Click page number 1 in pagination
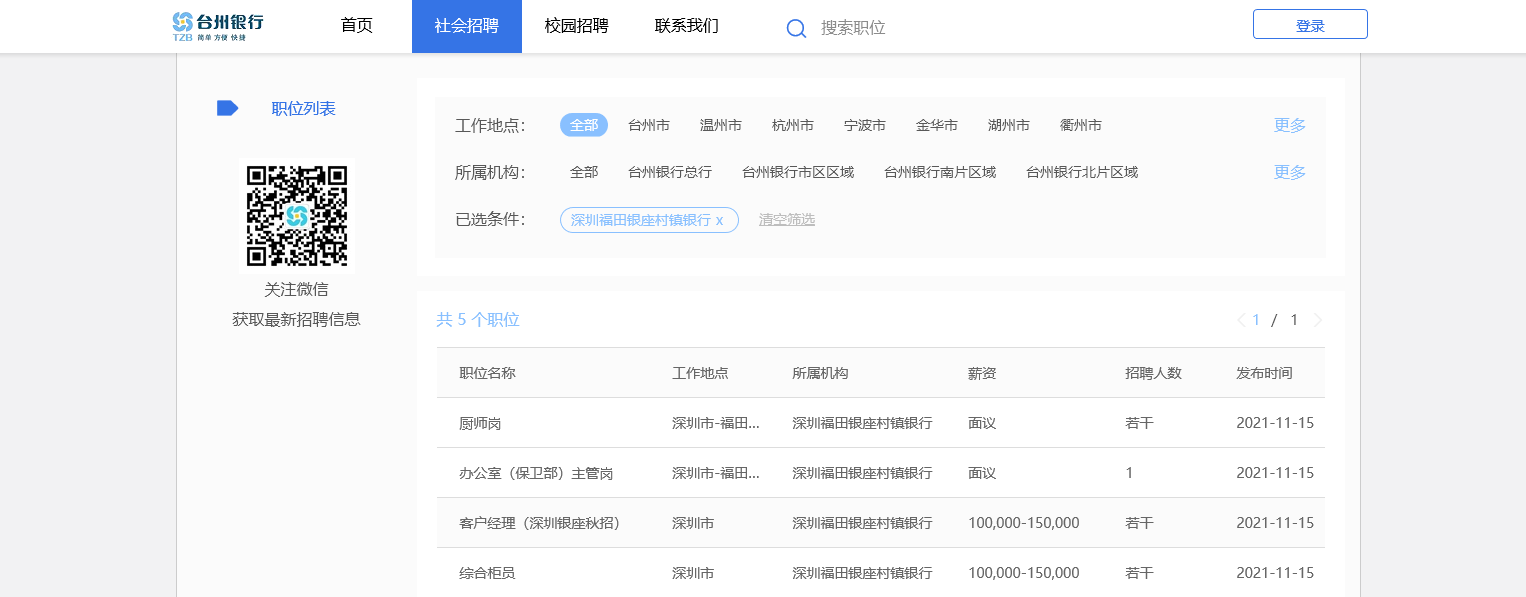Screen dimensions: 1526x597 pos(1257,320)
